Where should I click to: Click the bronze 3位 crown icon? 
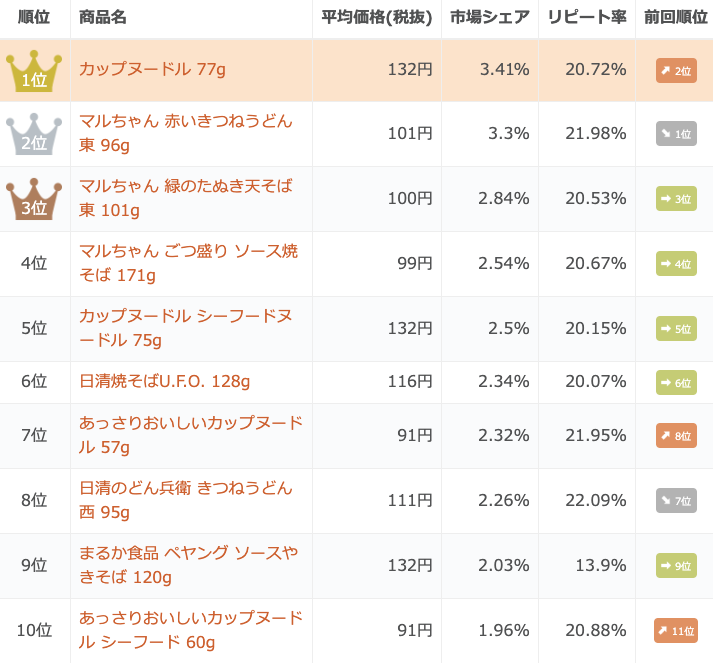coord(34,199)
